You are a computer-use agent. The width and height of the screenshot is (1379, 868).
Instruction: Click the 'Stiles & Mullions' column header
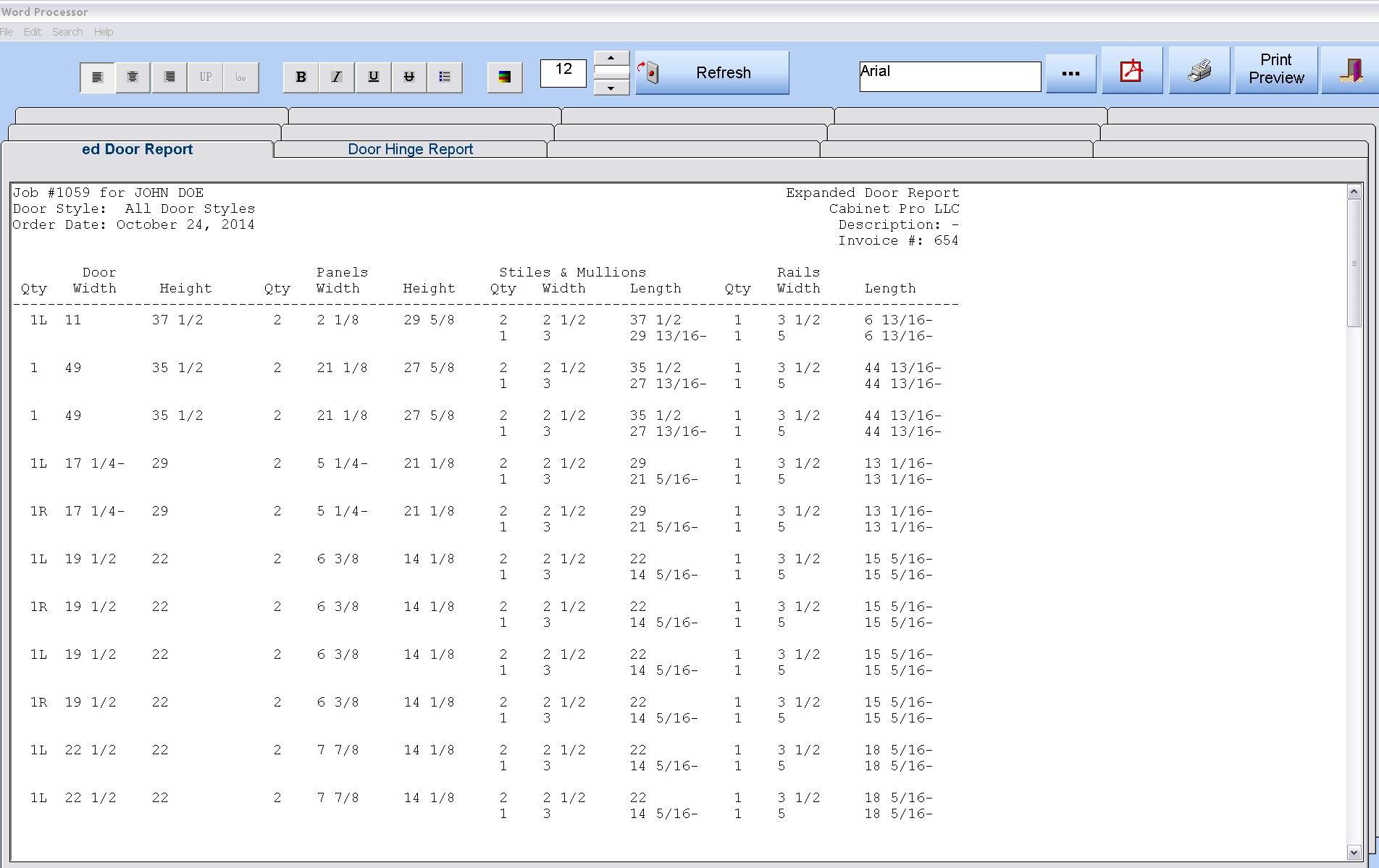point(572,272)
